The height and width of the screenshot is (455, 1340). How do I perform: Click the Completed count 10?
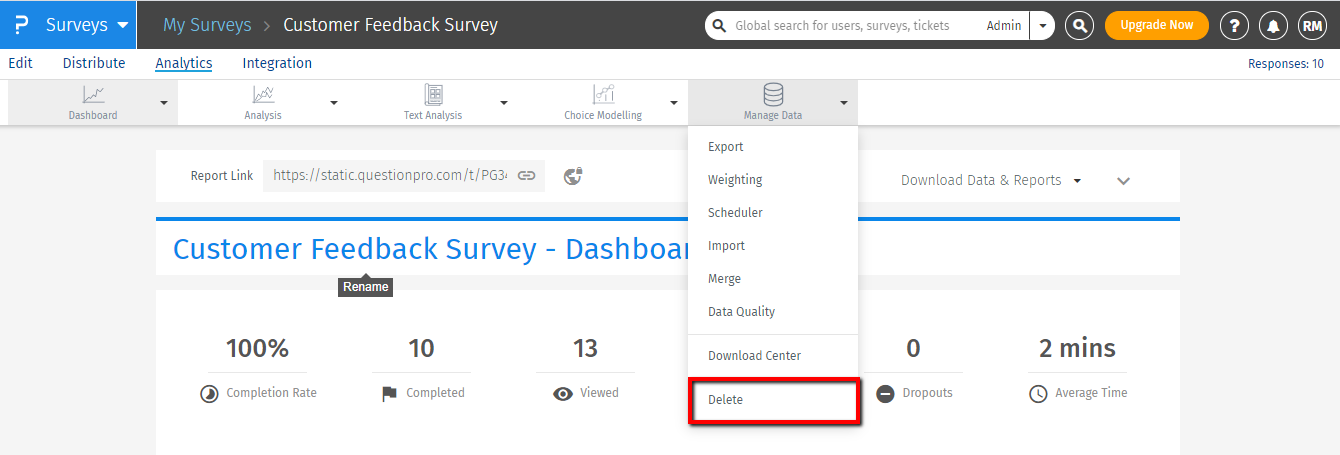pyautogui.click(x=421, y=348)
